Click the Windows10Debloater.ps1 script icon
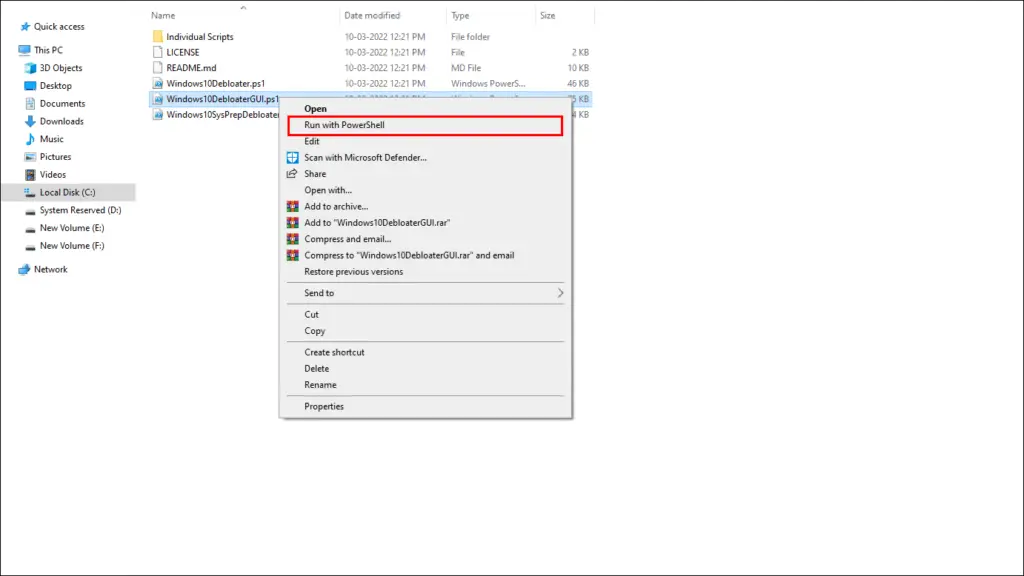The width and height of the screenshot is (1024, 576). (157, 84)
